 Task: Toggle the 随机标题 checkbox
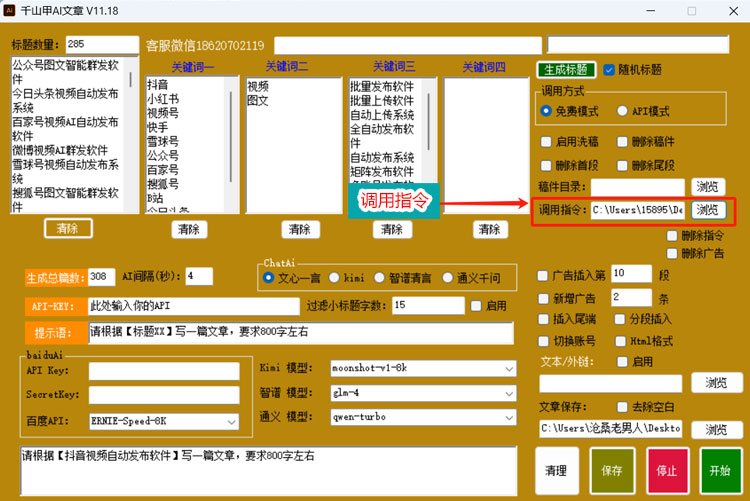608,70
